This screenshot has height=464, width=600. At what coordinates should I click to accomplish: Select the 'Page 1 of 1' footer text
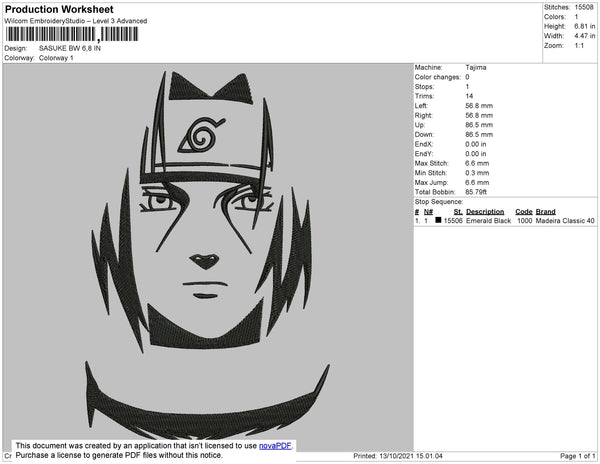(x=577, y=456)
